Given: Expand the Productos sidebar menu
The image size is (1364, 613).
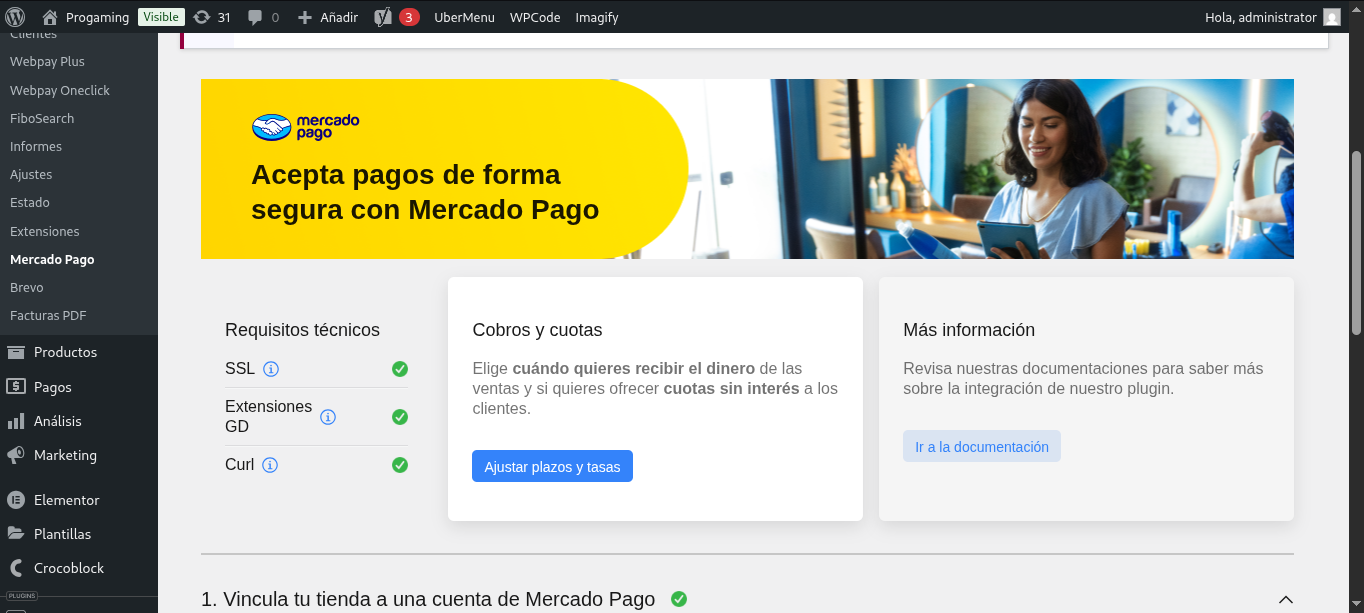Looking at the screenshot, I should pyautogui.click(x=65, y=352).
